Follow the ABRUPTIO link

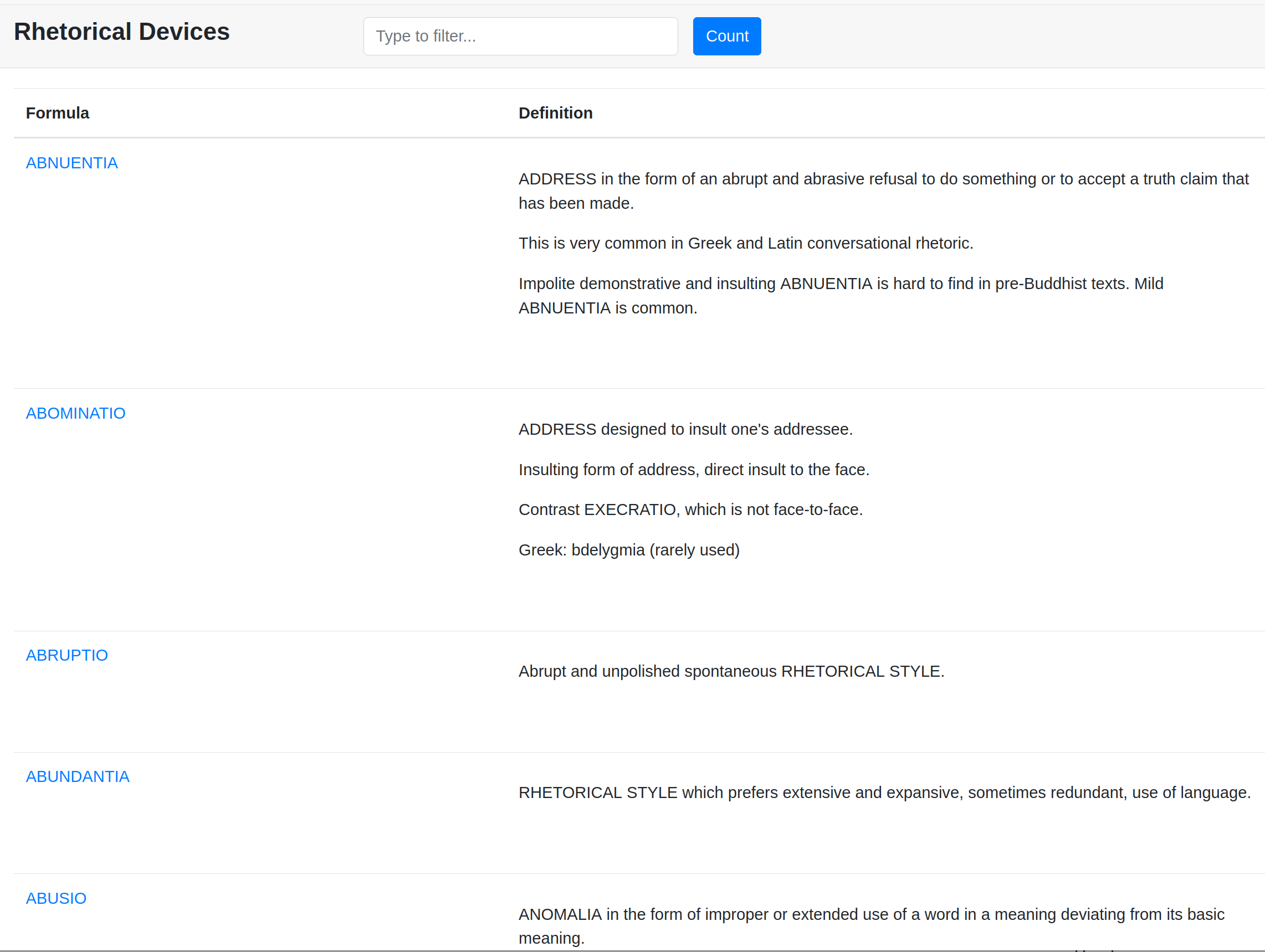click(x=66, y=655)
